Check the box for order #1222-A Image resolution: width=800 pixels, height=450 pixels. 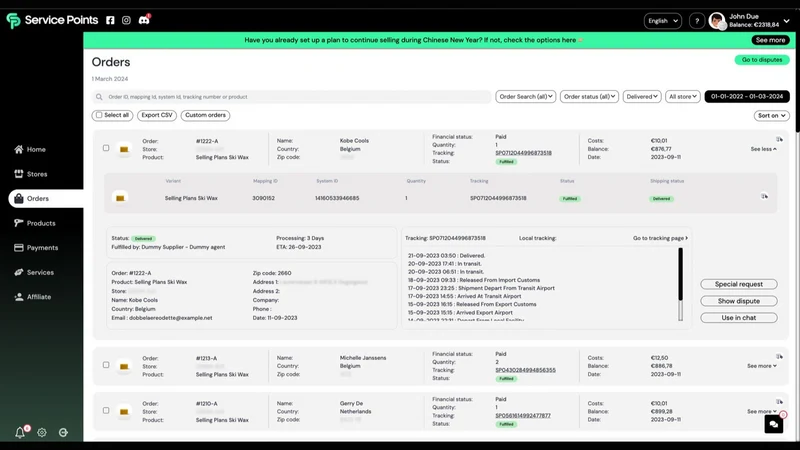pyautogui.click(x=106, y=148)
